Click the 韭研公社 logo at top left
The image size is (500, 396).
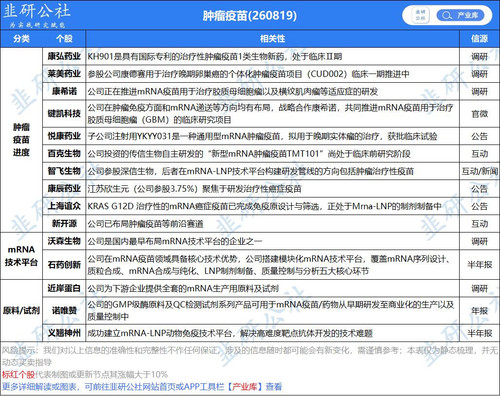click(x=37, y=15)
